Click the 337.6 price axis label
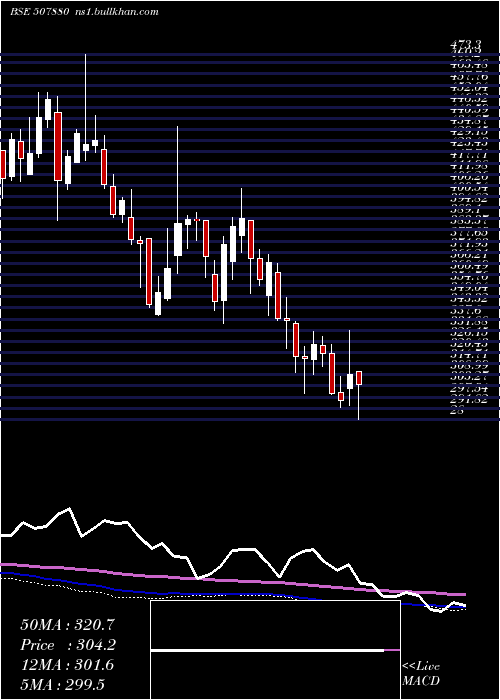The width and height of the screenshot is (500, 700). pyautogui.click(x=465, y=311)
